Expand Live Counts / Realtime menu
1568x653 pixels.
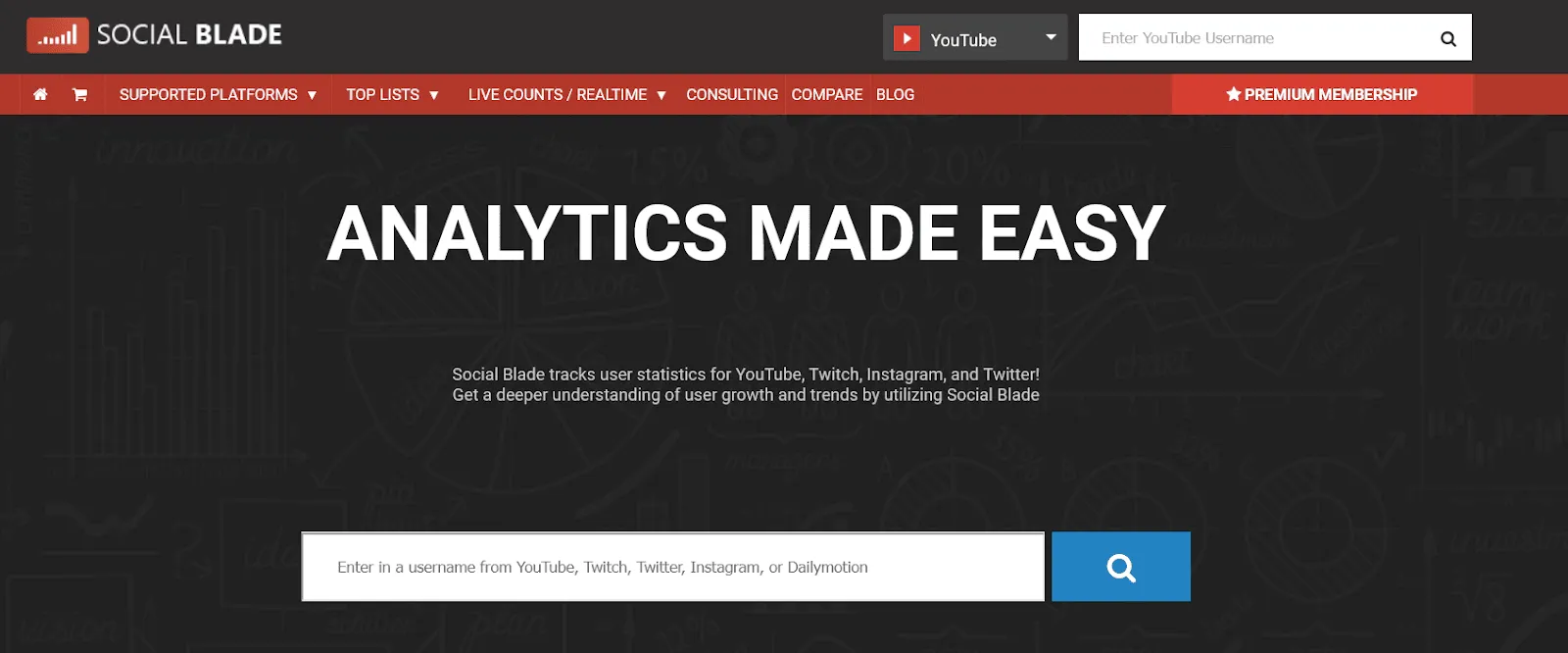point(567,94)
